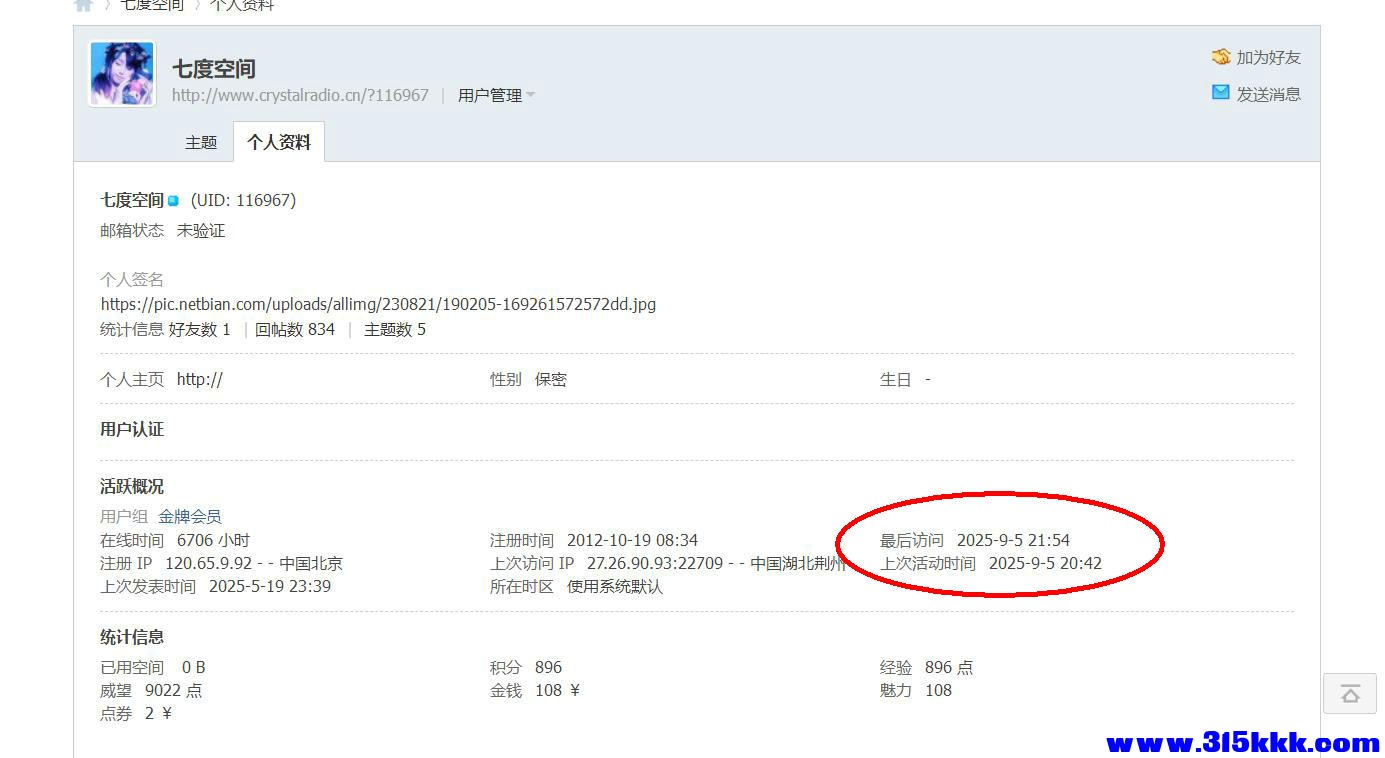Screen dimensions: 1385x758
Task: Click the pic.netbian.com signature URL text
Action: 378,304
